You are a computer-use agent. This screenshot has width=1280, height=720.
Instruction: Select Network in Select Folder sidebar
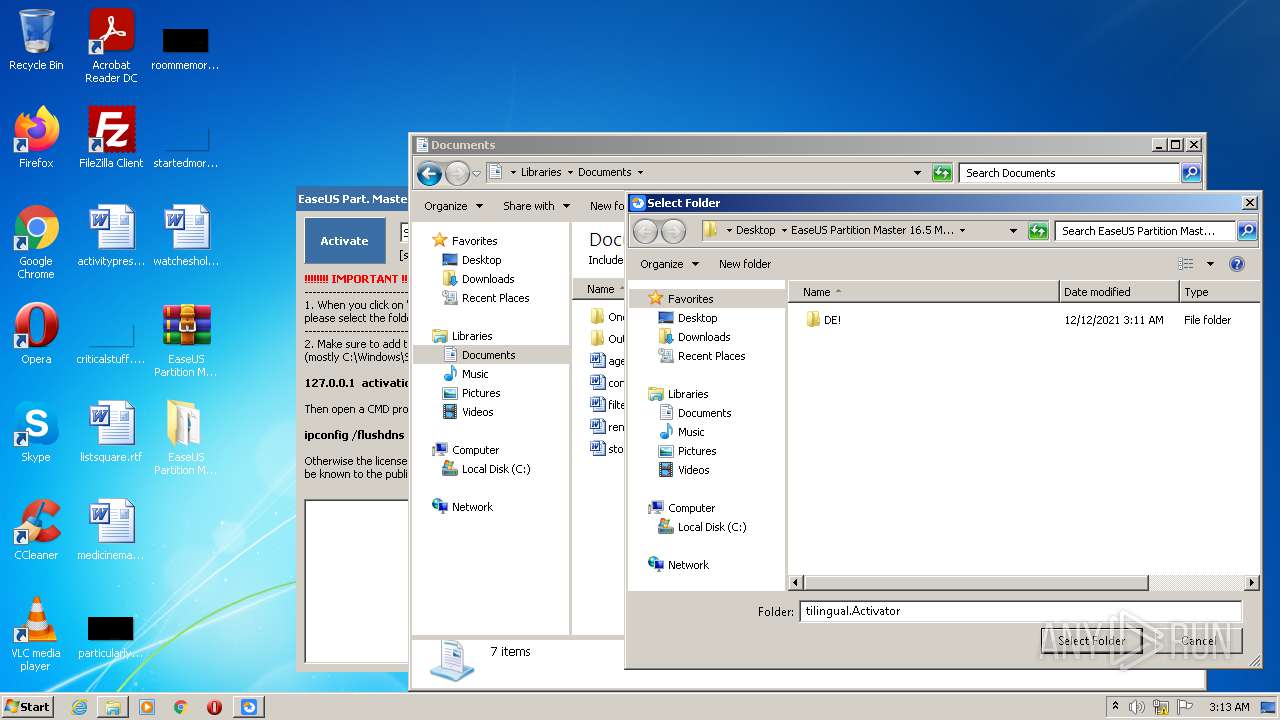(688, 565)
